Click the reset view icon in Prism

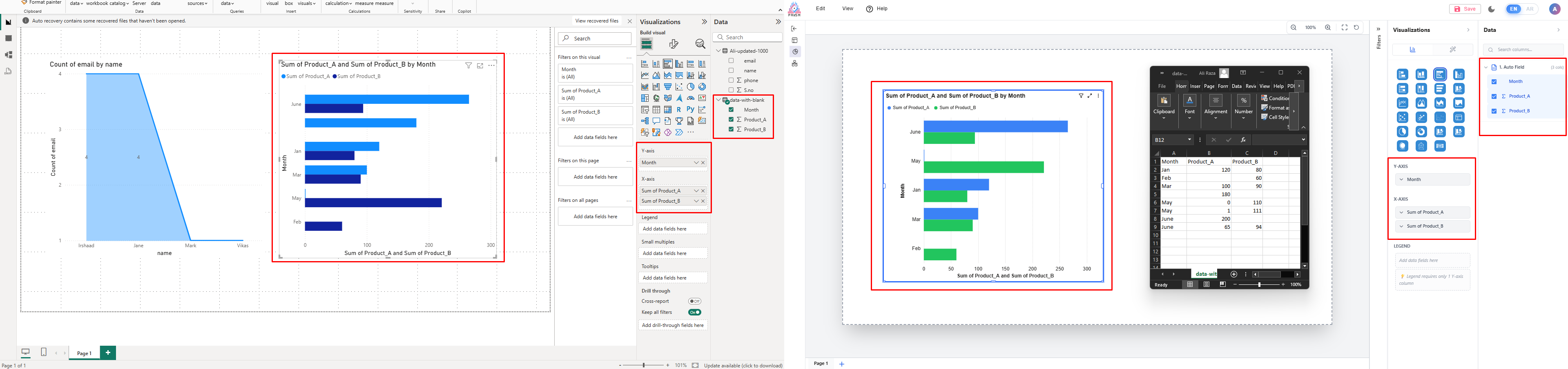click(x=1356, y=27)
